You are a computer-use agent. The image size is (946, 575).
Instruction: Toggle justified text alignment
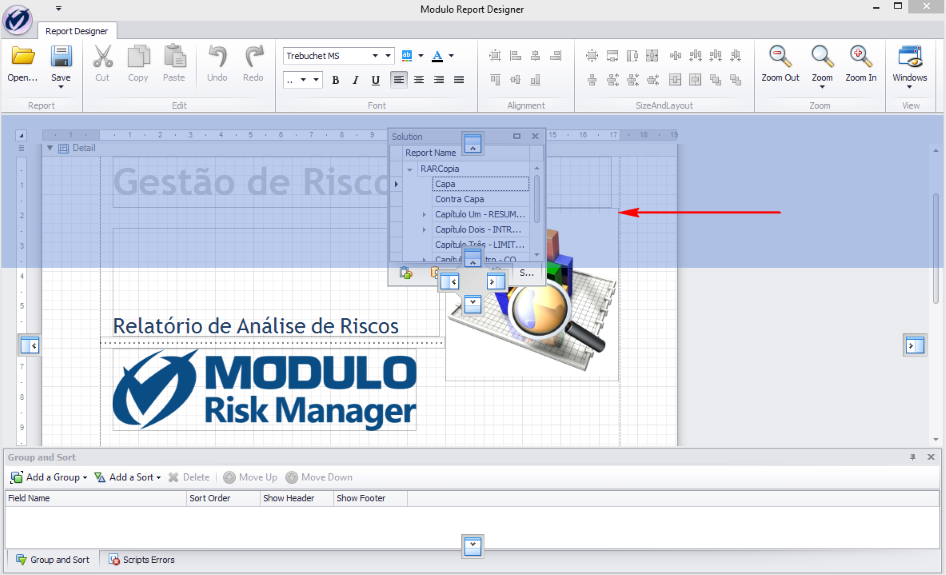459,80
